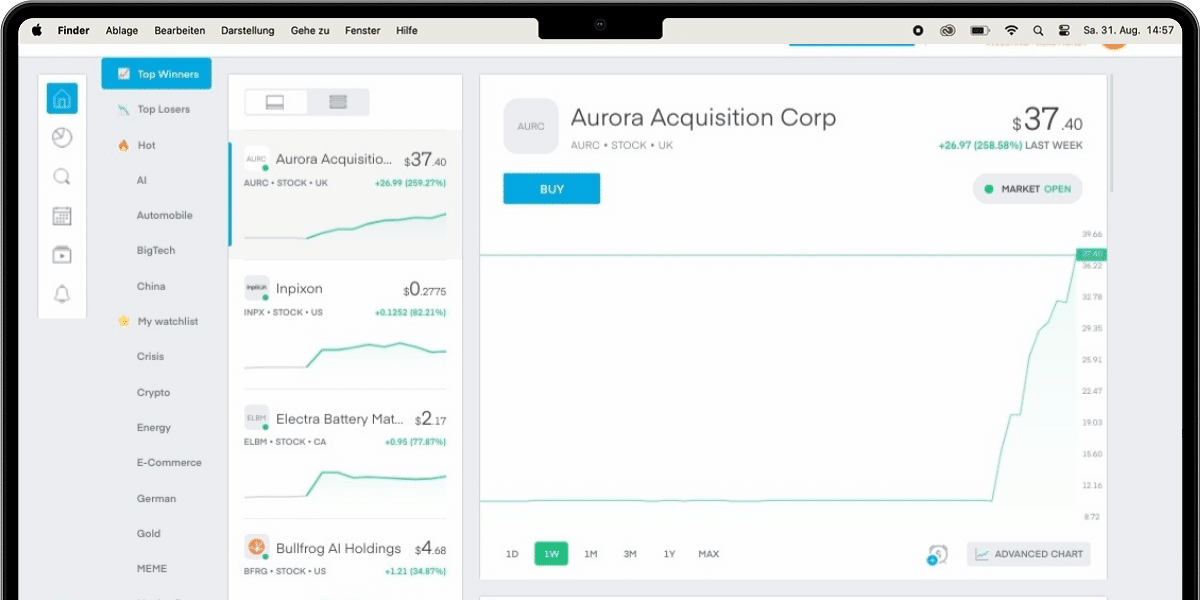
Task: Open Spotlight search in the menu bar
Action: [x=1038, y=31]
